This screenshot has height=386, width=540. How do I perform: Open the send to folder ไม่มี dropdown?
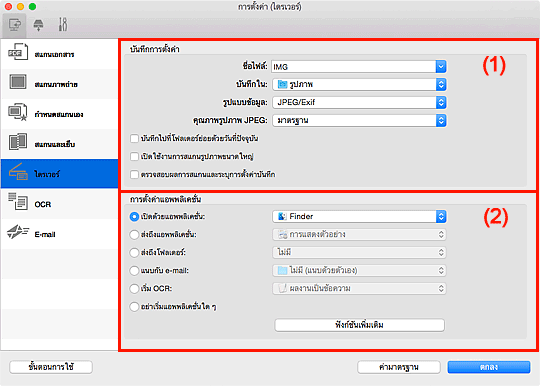(x=359, y=252)
